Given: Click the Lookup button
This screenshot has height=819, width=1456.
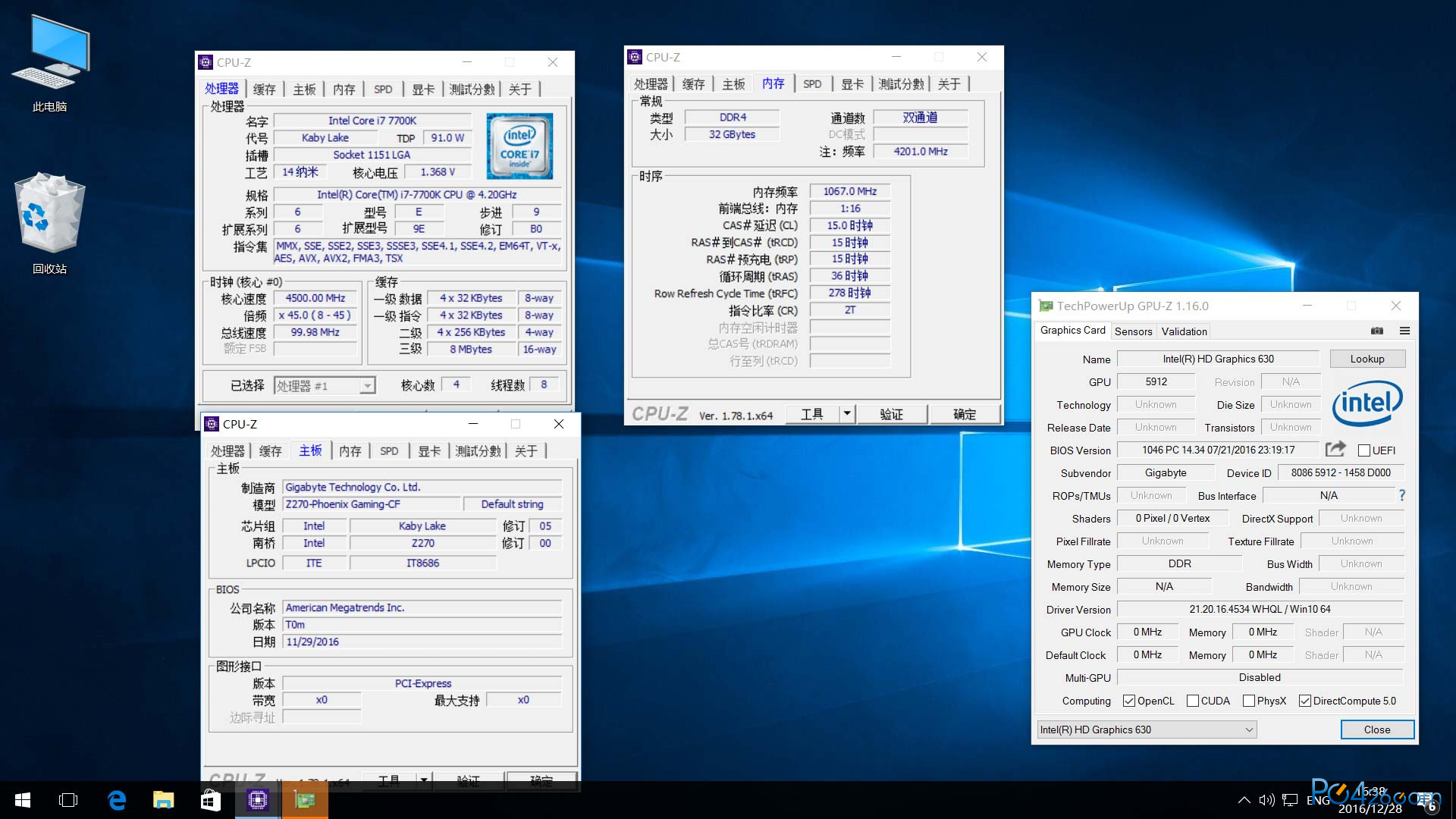Looking at the screenshot, I should (1367, 359).
